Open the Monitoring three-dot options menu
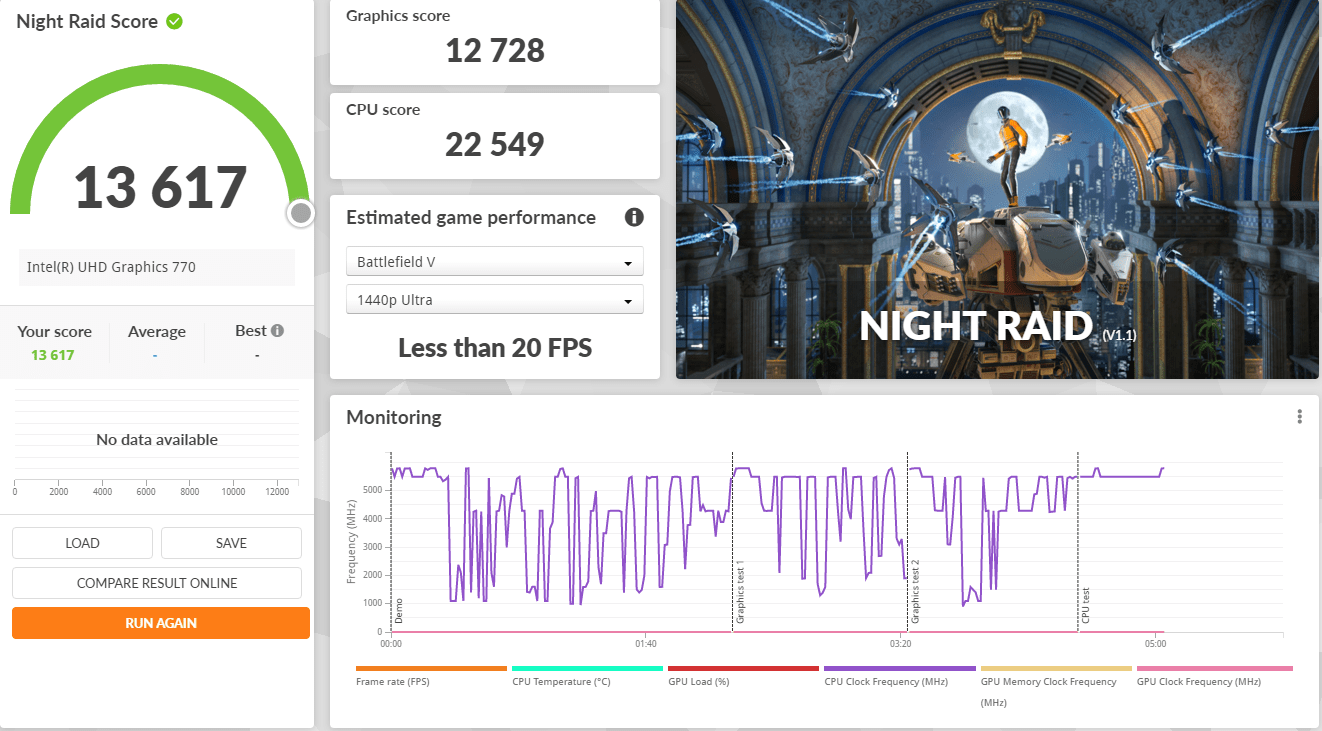This screenshot has width=1322, height=731. tap(1299, 417)
